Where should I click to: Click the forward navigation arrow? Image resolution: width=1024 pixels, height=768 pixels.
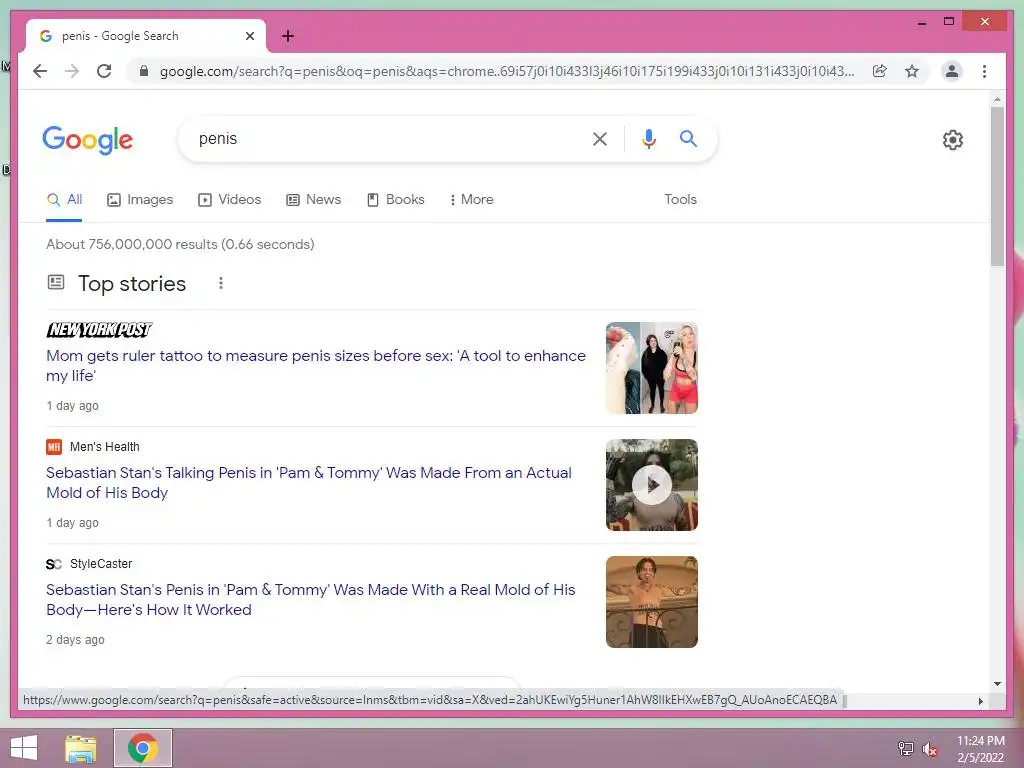[72, 71]
